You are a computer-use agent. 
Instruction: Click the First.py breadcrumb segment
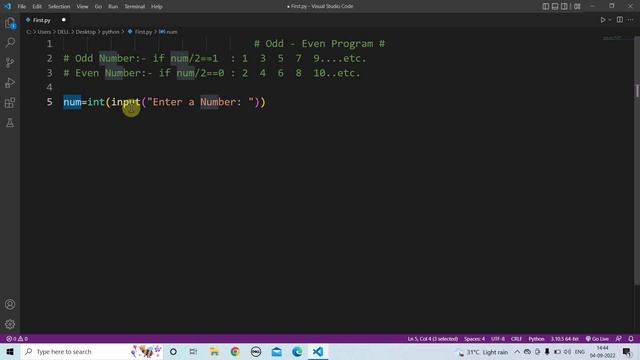pos(140,32)
